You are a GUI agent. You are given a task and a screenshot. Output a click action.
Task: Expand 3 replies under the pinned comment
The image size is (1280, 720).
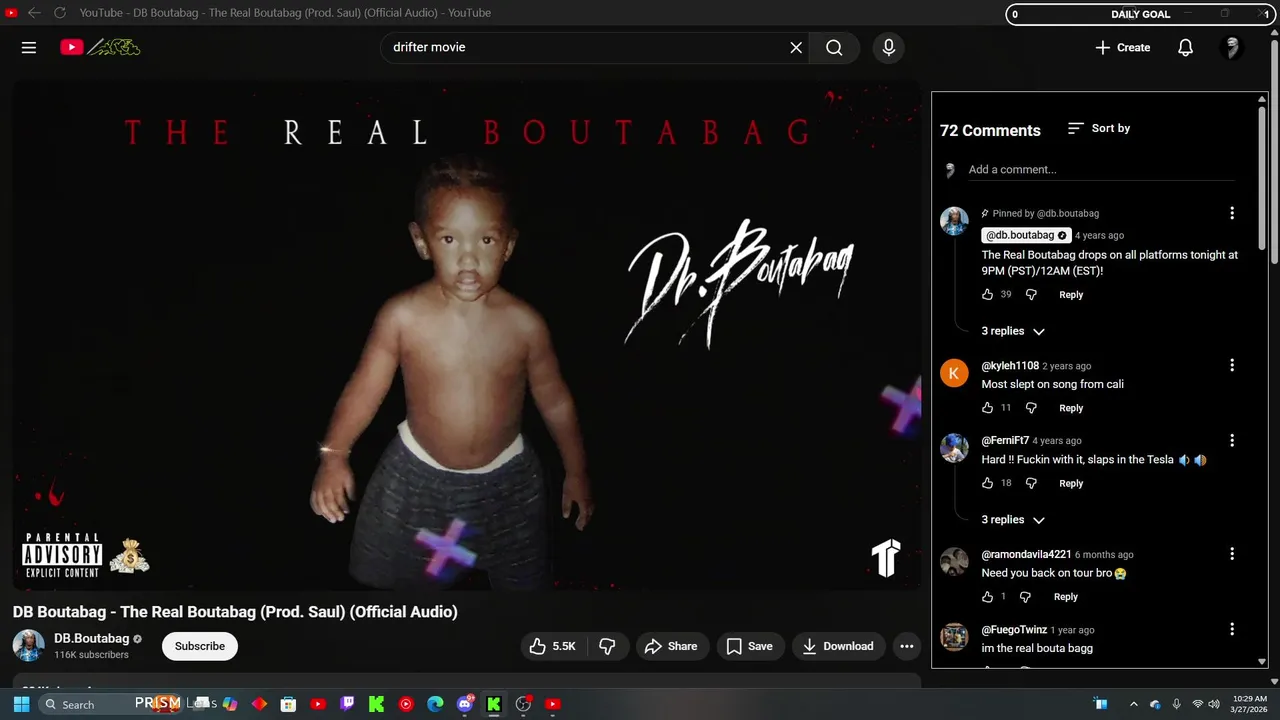coord(1012,331)
